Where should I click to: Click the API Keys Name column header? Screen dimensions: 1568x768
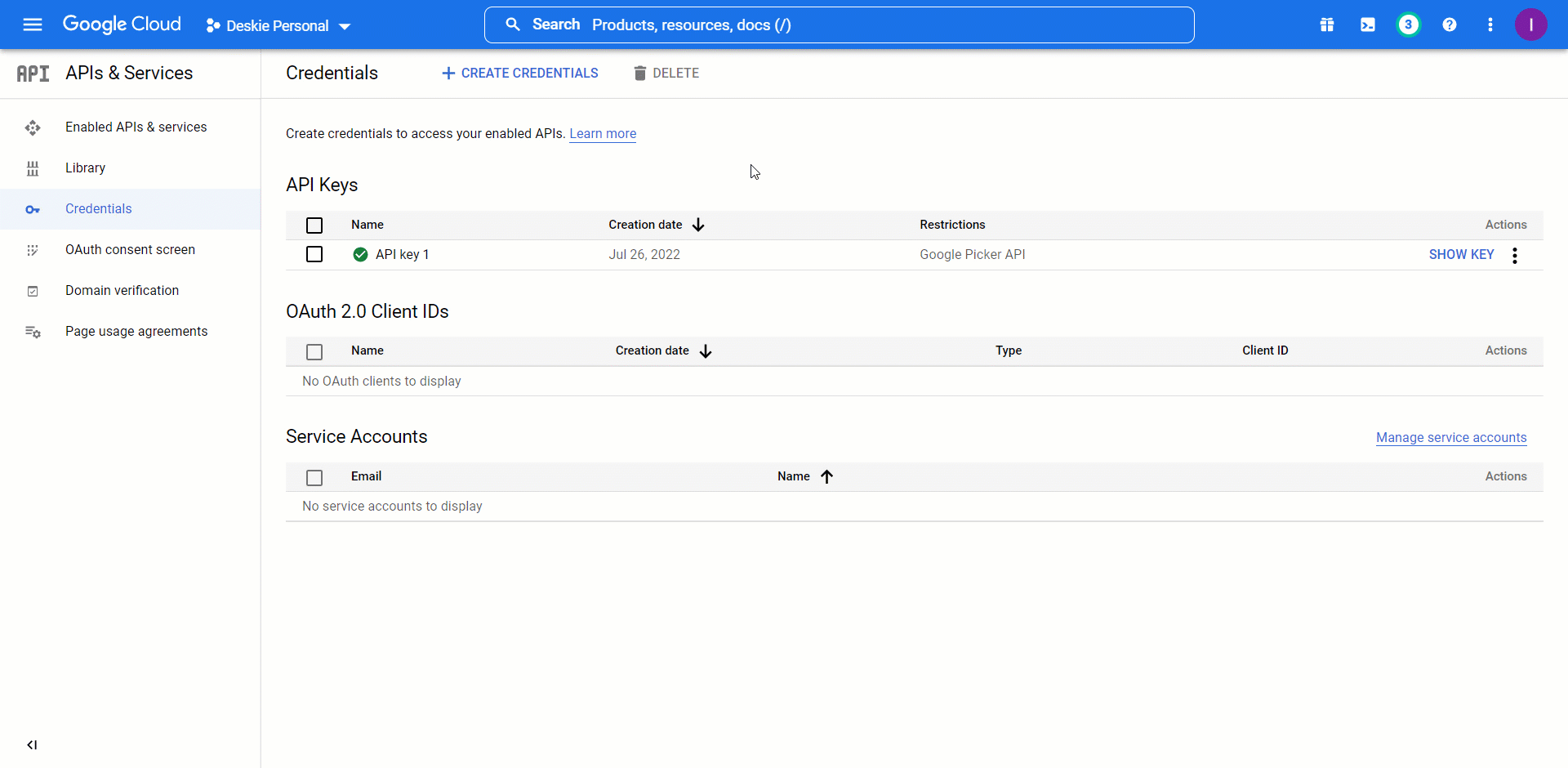click(x=367, y=225)
